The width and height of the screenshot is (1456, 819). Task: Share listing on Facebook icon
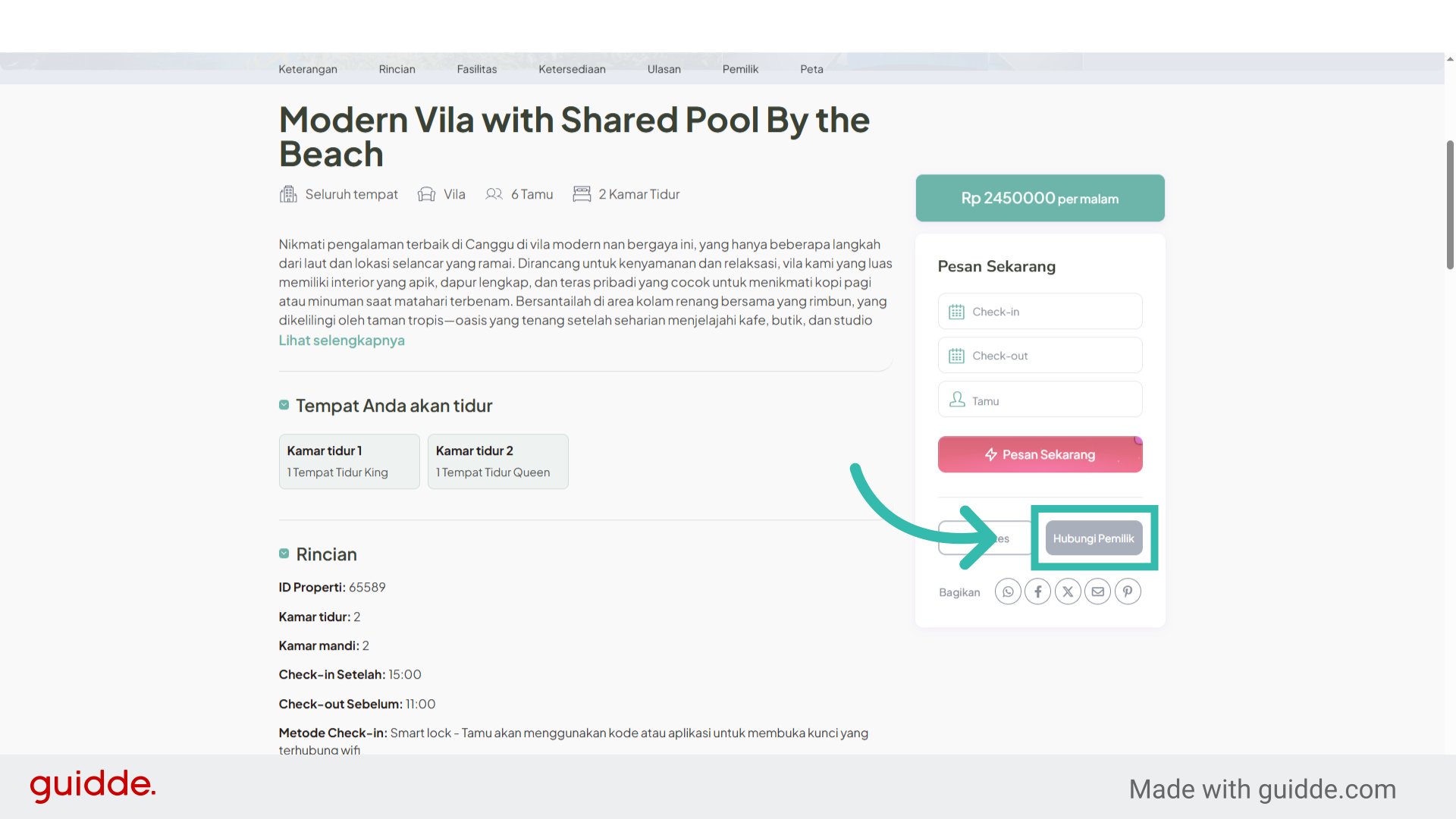point(1038,591)
